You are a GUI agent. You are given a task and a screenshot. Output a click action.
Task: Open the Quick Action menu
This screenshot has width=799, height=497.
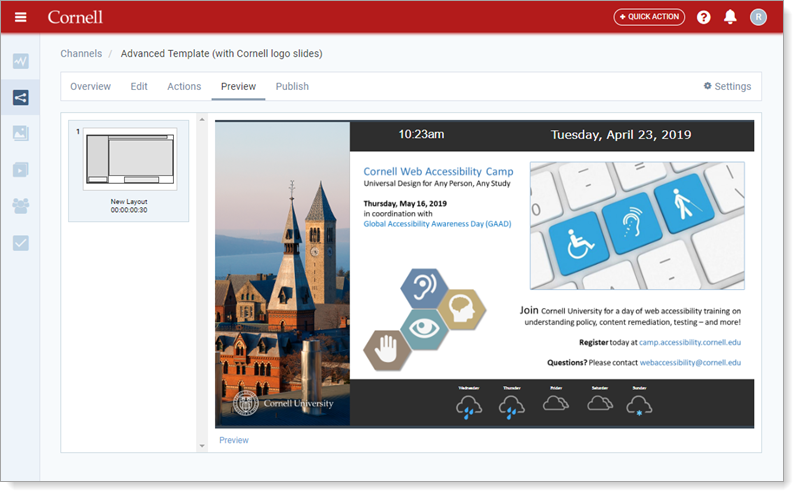(649, 17)
